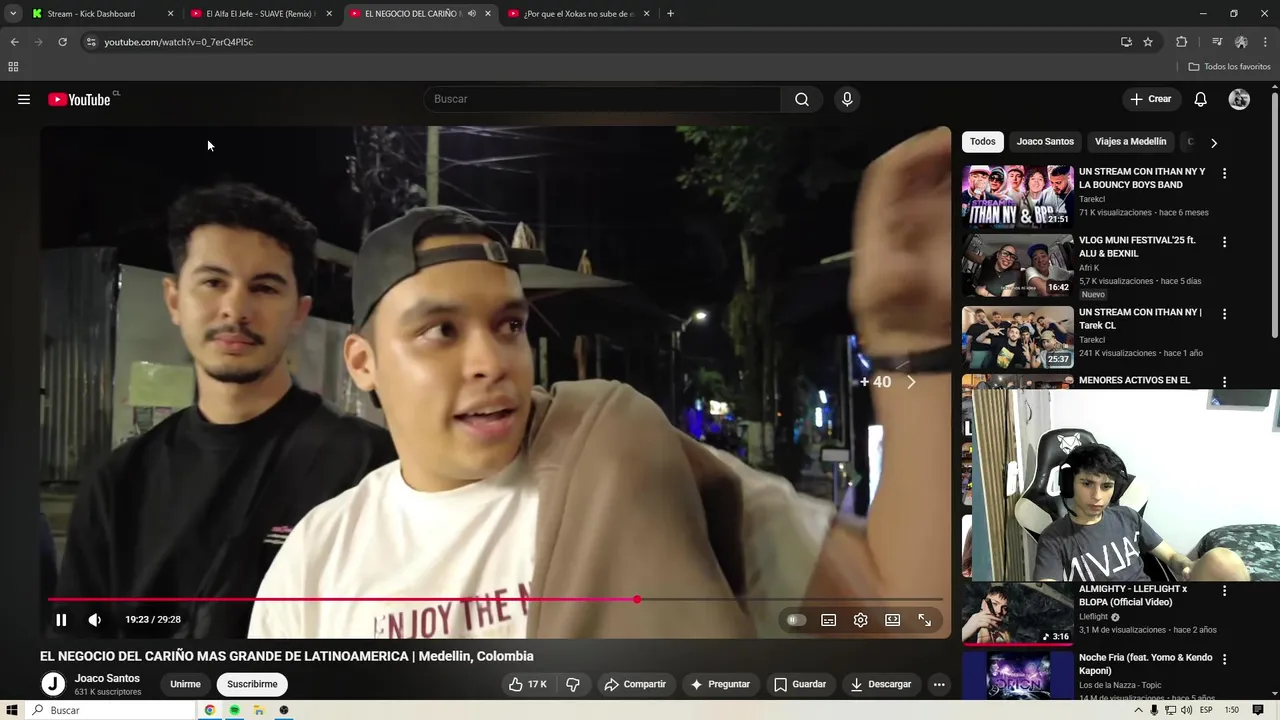The image size is (1280, 720).
Task: Select the Todos filter chip
Action: pyautogui.click(x=983, y=142)
